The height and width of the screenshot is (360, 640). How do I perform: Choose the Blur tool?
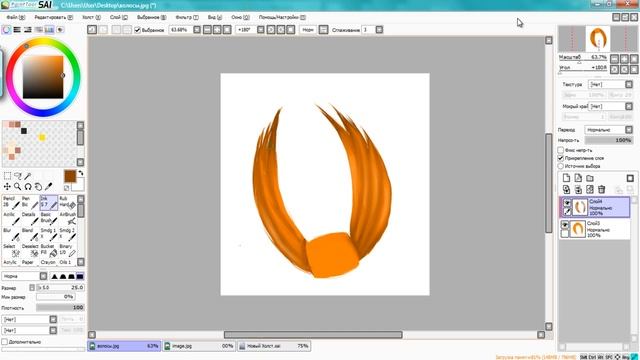11,234
